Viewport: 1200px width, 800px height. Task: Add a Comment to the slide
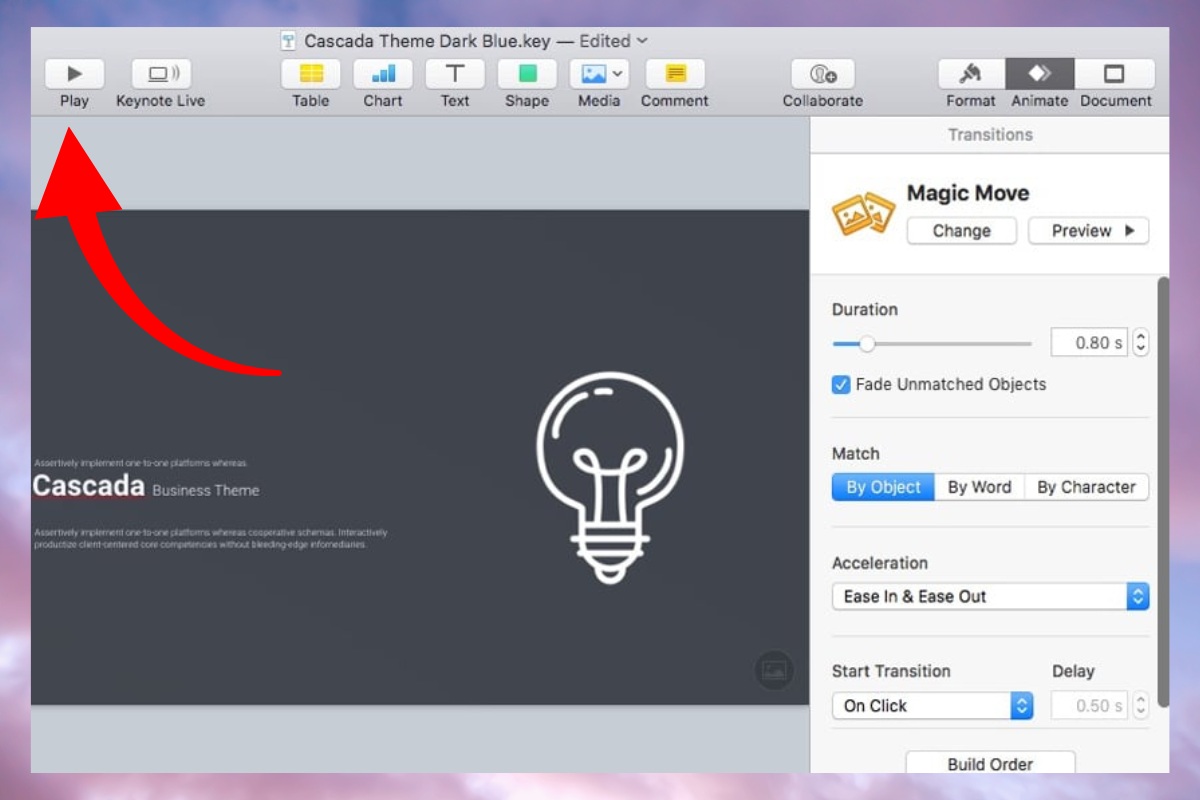click(x=675, y=73)
